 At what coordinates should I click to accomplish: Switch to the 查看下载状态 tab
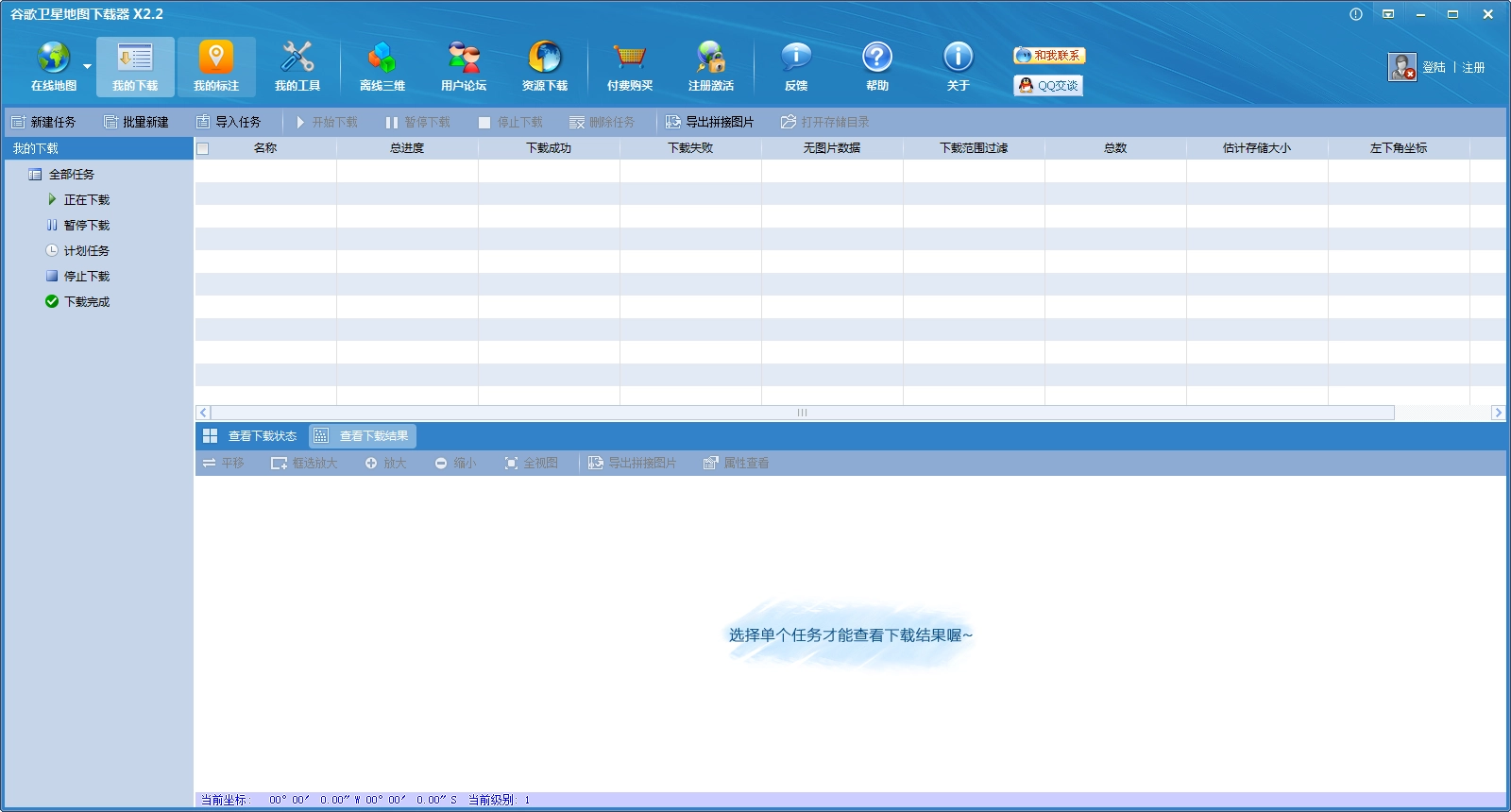(251, 436)
